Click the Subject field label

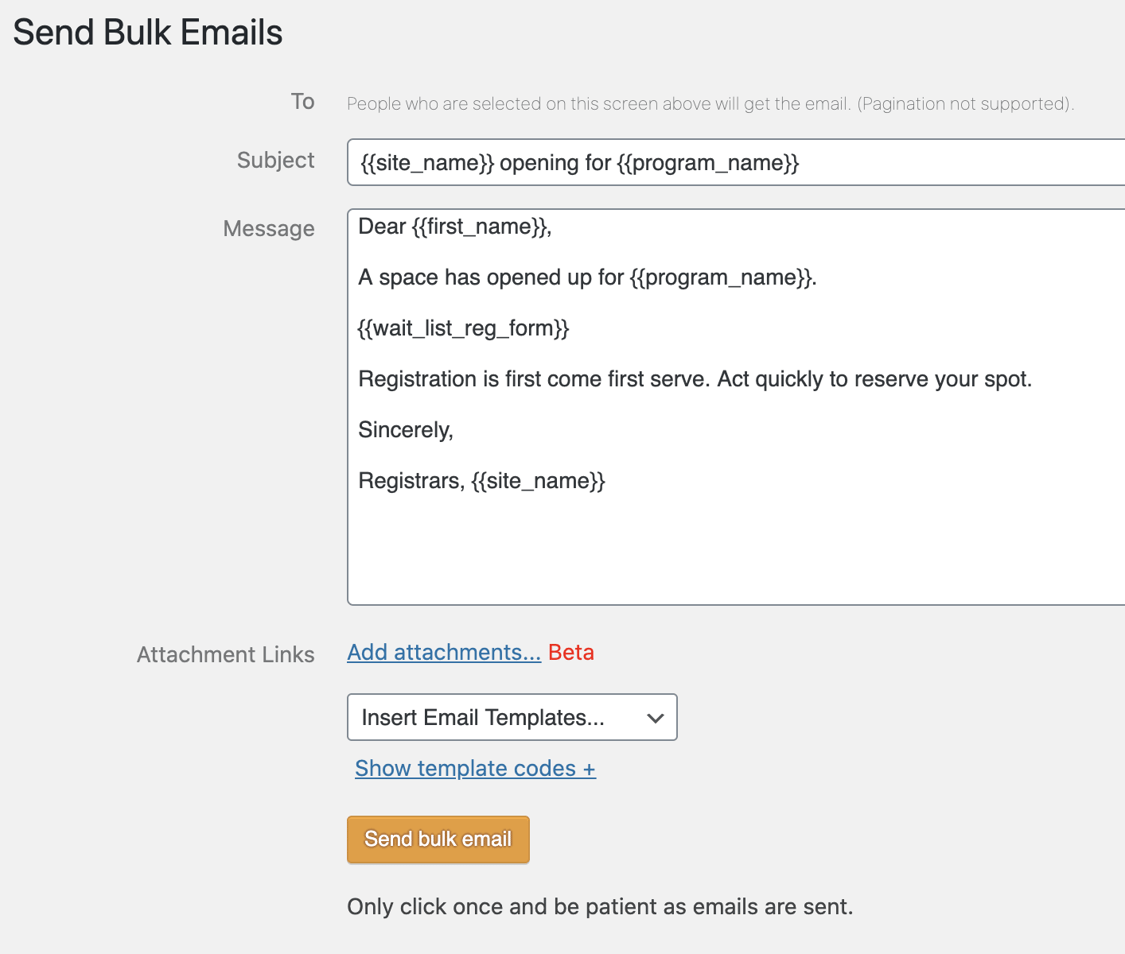click(275, 160)
